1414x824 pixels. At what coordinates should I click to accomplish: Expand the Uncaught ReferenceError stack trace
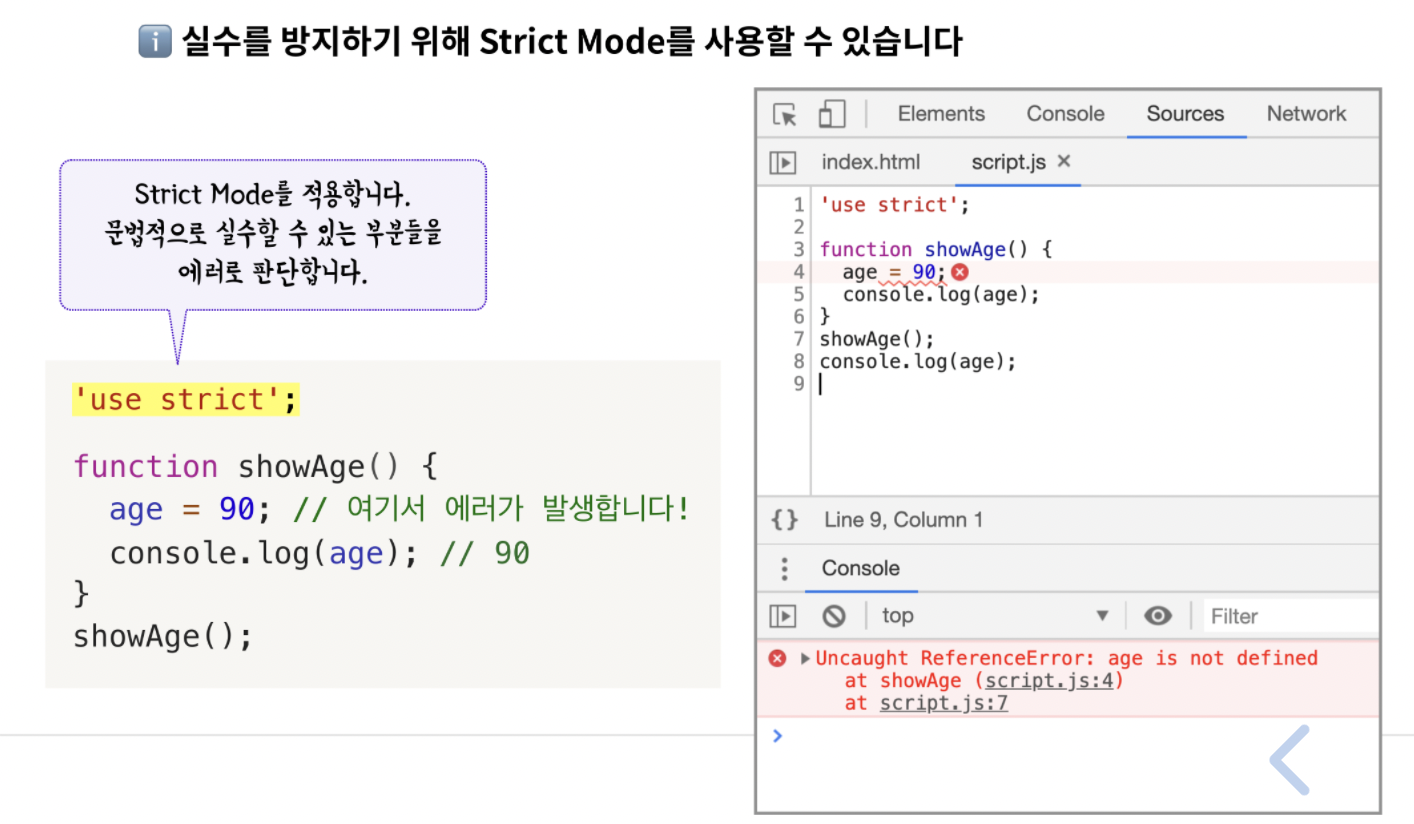(x=806, y=658)
